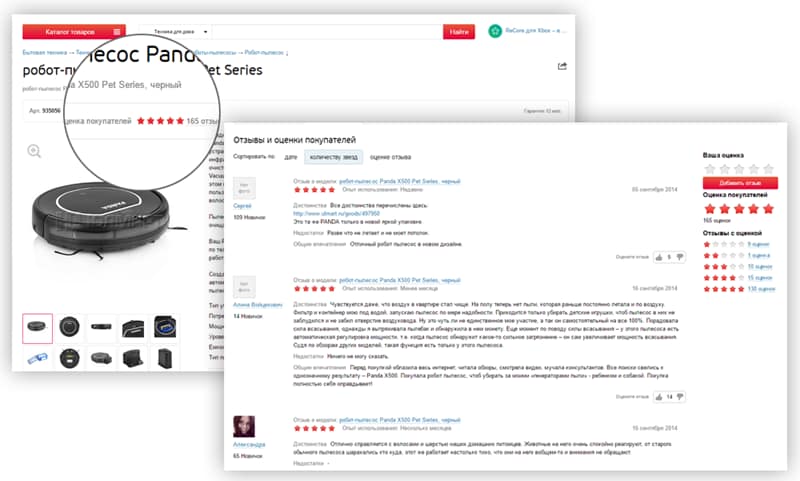Sort reviews by дате
The width and height of the screenshot is (800, 481).
click(290, 157)
